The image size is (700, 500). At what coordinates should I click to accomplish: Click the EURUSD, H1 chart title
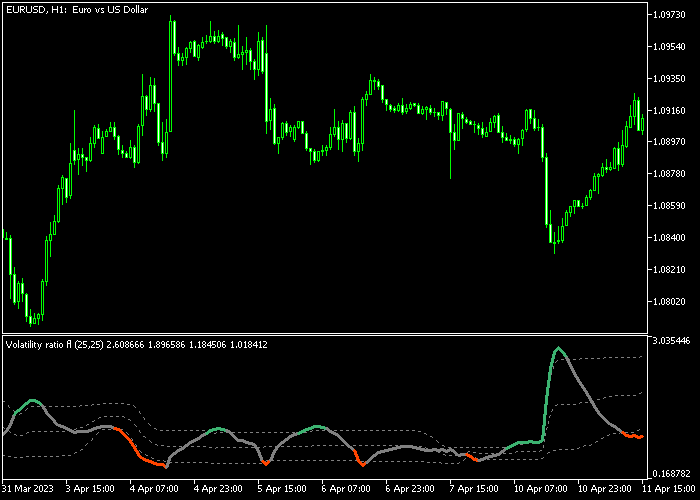[x=77, y=9]
